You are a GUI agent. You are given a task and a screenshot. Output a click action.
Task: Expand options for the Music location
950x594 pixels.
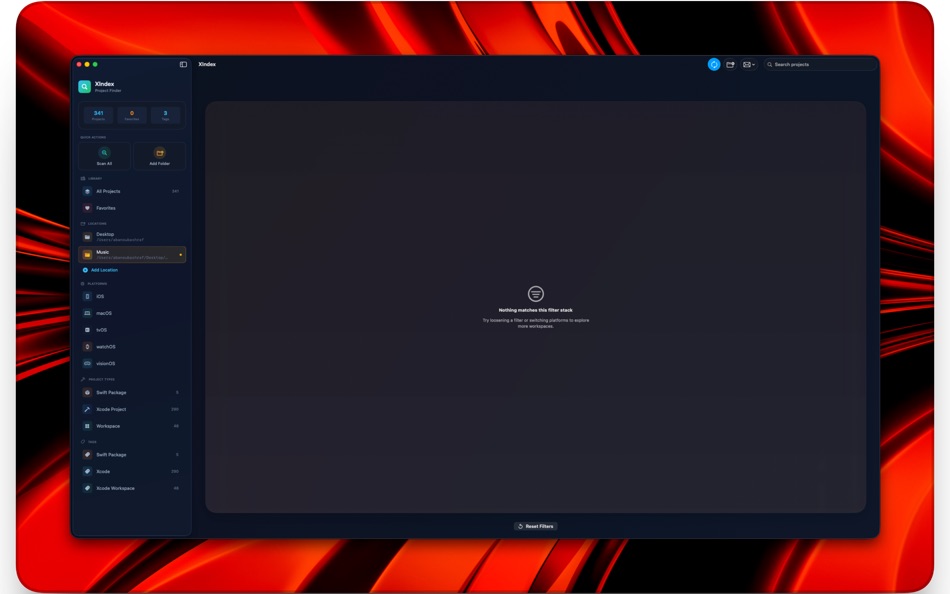pyautogui.click(x=178, y=254)
